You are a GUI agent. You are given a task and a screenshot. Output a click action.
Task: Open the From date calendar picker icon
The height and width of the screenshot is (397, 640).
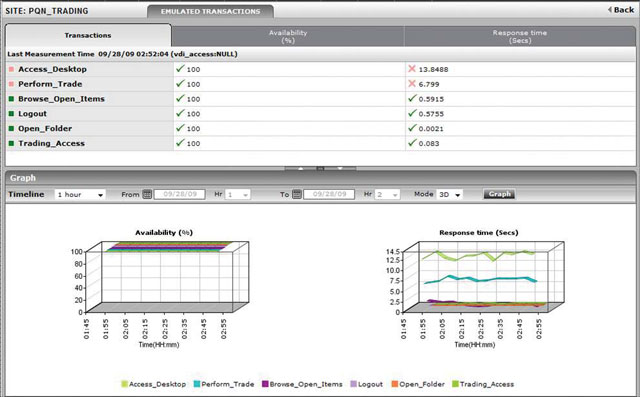click(x=147, y=194)
